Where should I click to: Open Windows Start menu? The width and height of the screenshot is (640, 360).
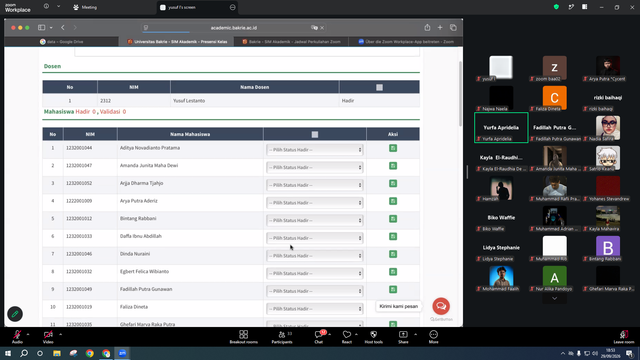(8, 353)
